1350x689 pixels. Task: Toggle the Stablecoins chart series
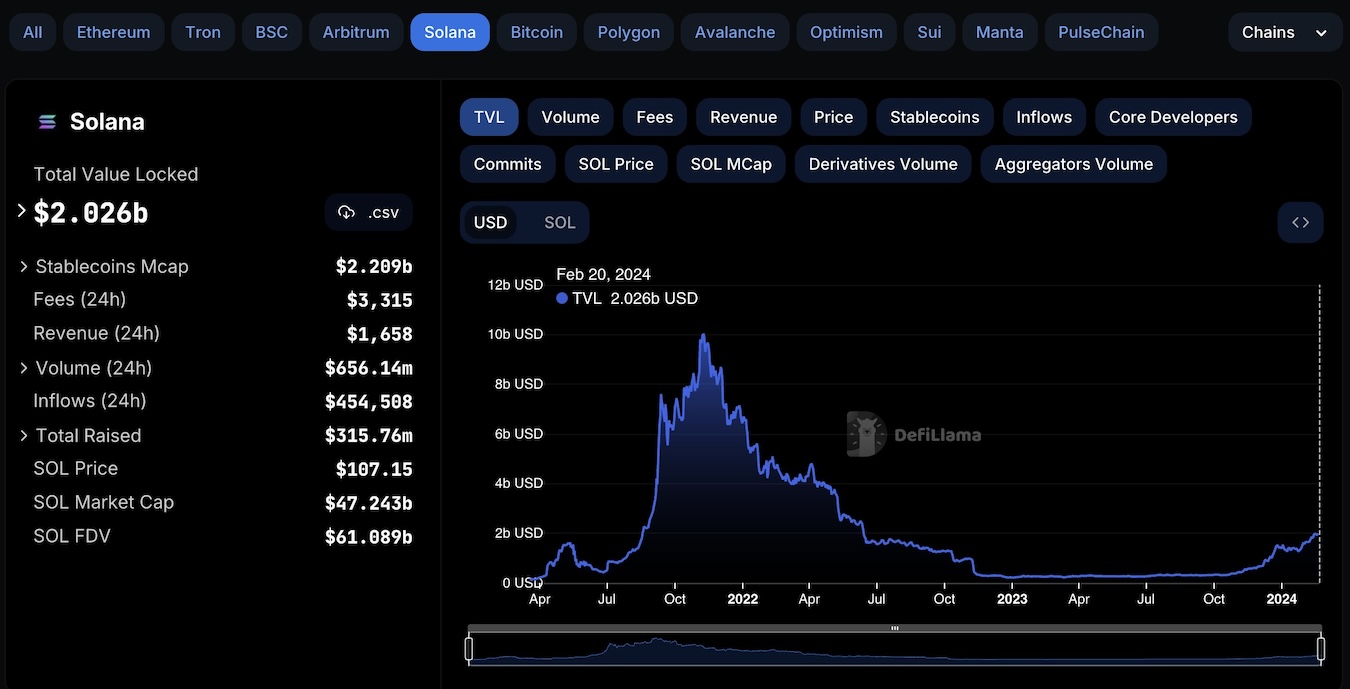[935, 117]
